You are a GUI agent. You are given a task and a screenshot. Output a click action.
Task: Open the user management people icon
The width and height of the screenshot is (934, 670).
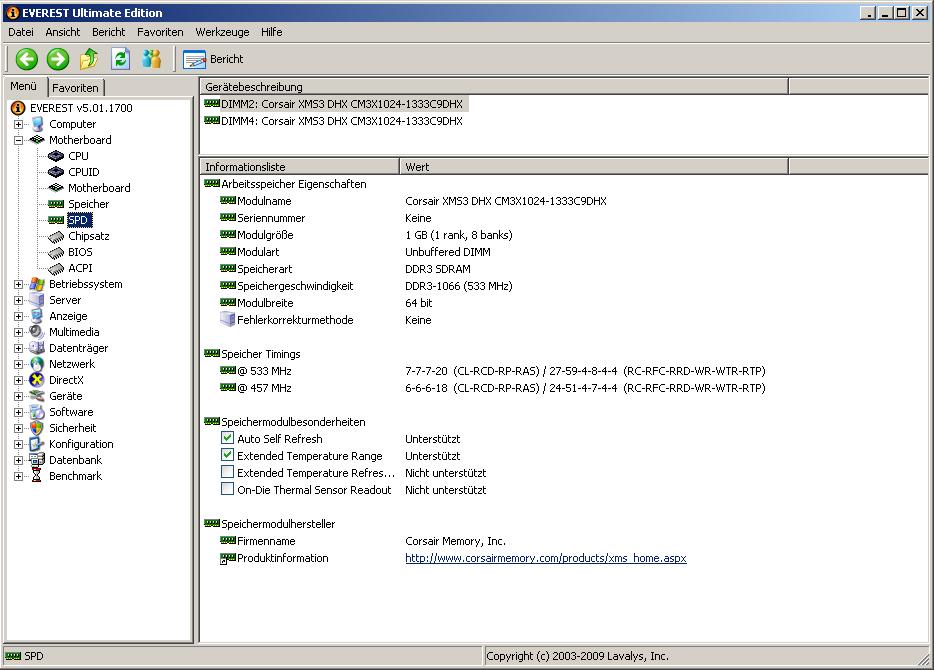click(x=152, y=59)
